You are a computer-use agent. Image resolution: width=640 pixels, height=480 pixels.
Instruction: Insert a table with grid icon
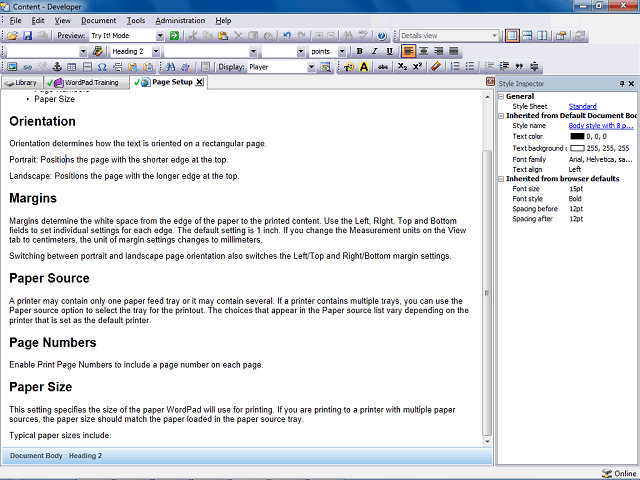point(72,67)
